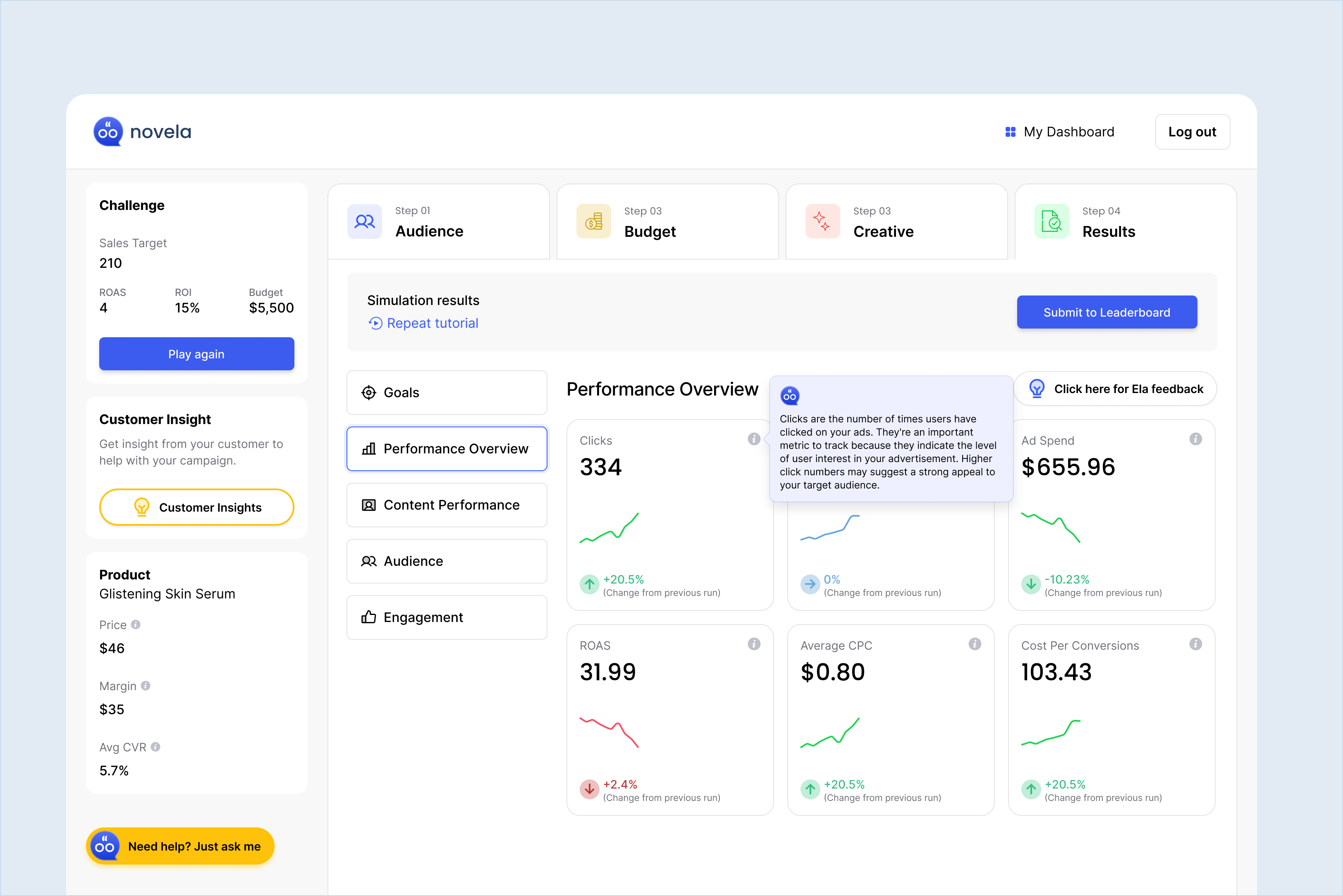
Task: Click the Results document step icon
Action: 1051,221
